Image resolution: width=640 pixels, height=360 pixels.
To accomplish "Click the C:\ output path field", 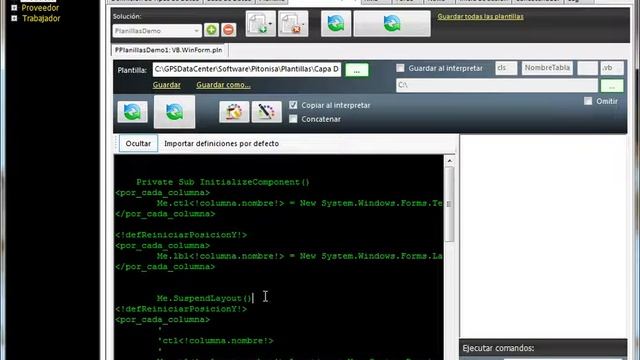I will click(497, 85).
